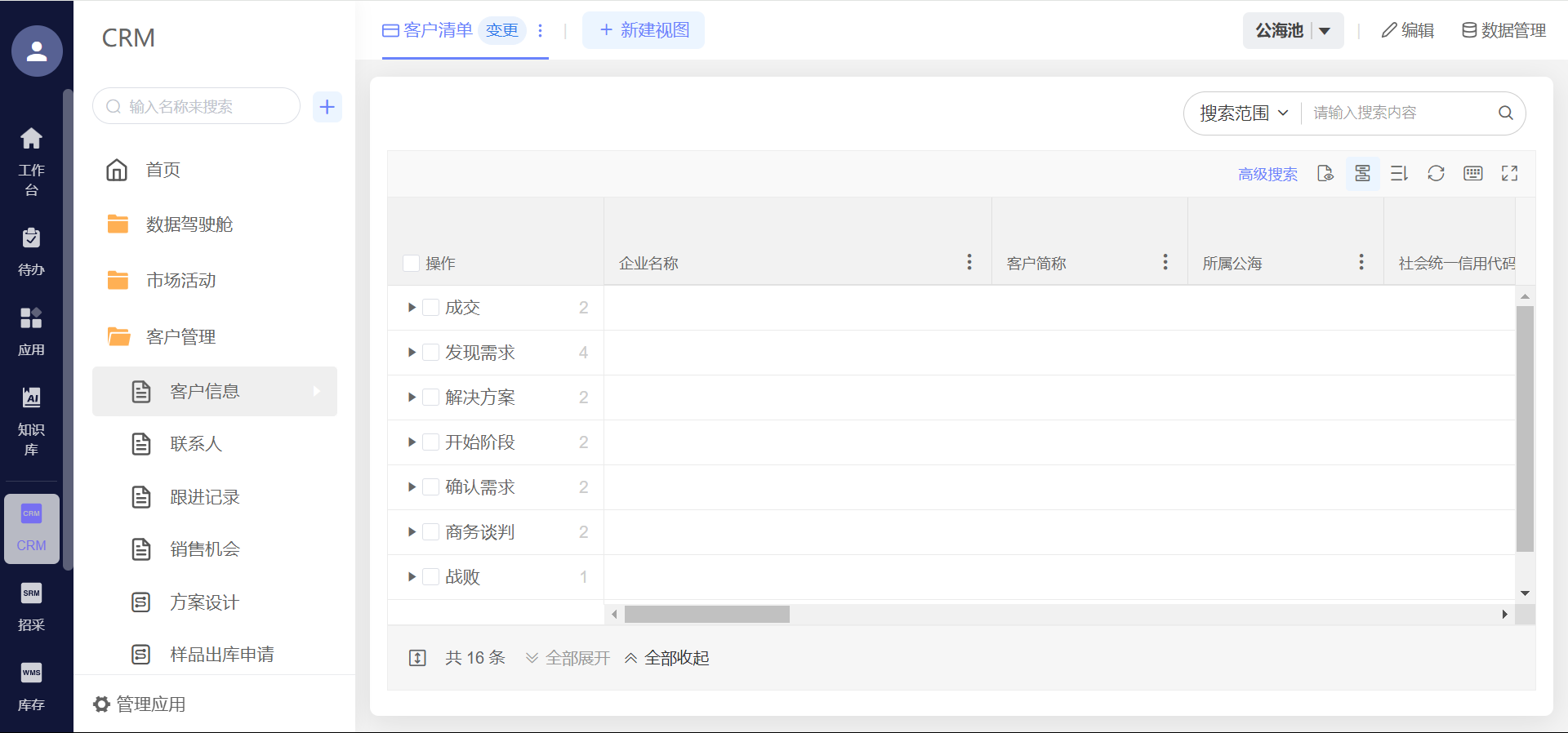Open the 搜索范围 dropdown

click(1243, 113)
